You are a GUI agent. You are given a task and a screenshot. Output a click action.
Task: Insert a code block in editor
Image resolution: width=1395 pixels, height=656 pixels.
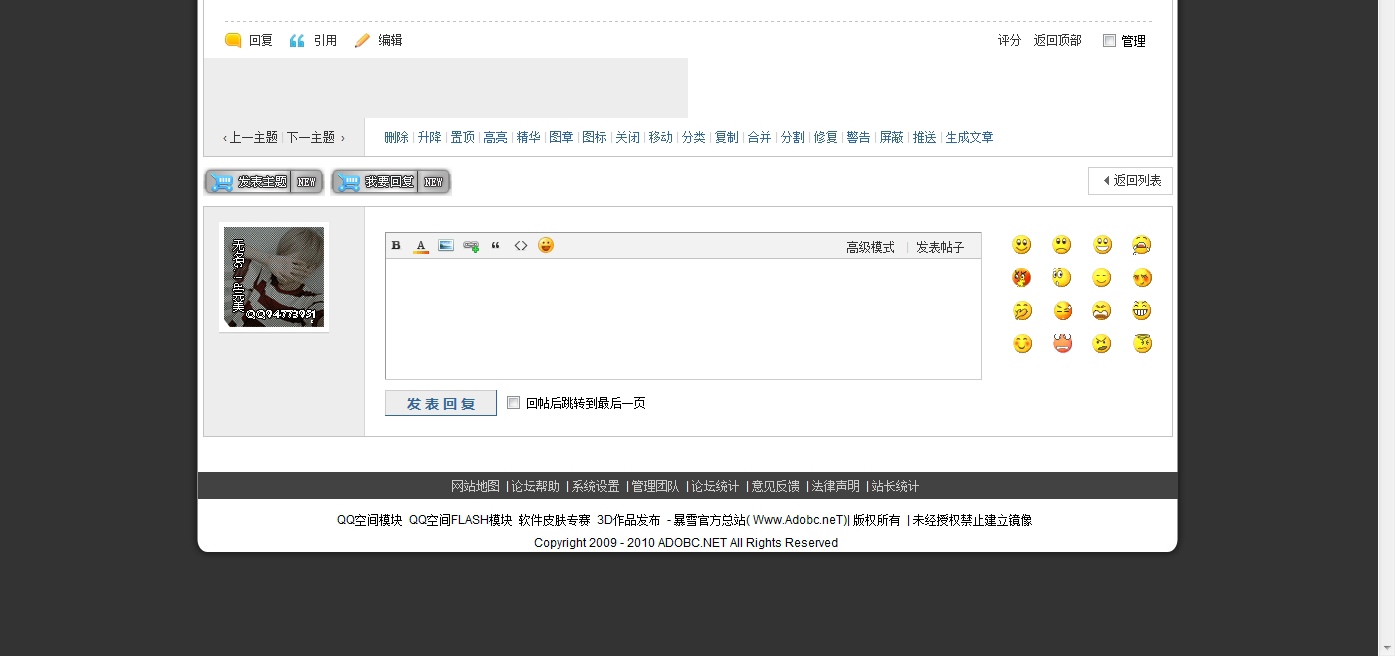[521, 245]
